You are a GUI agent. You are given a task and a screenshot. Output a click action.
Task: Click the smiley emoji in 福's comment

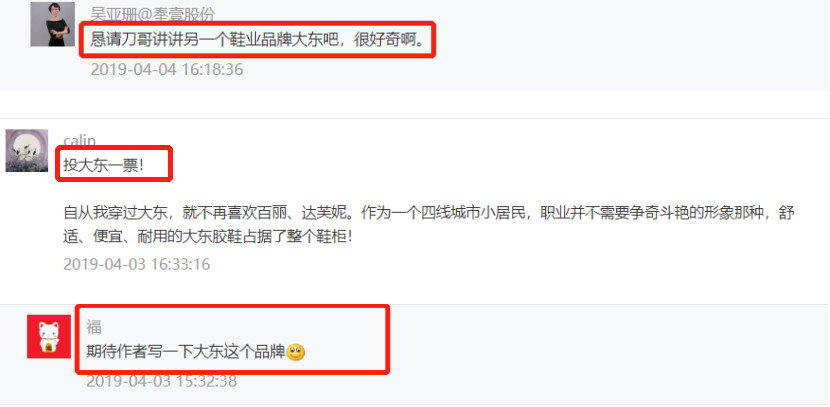296,352
